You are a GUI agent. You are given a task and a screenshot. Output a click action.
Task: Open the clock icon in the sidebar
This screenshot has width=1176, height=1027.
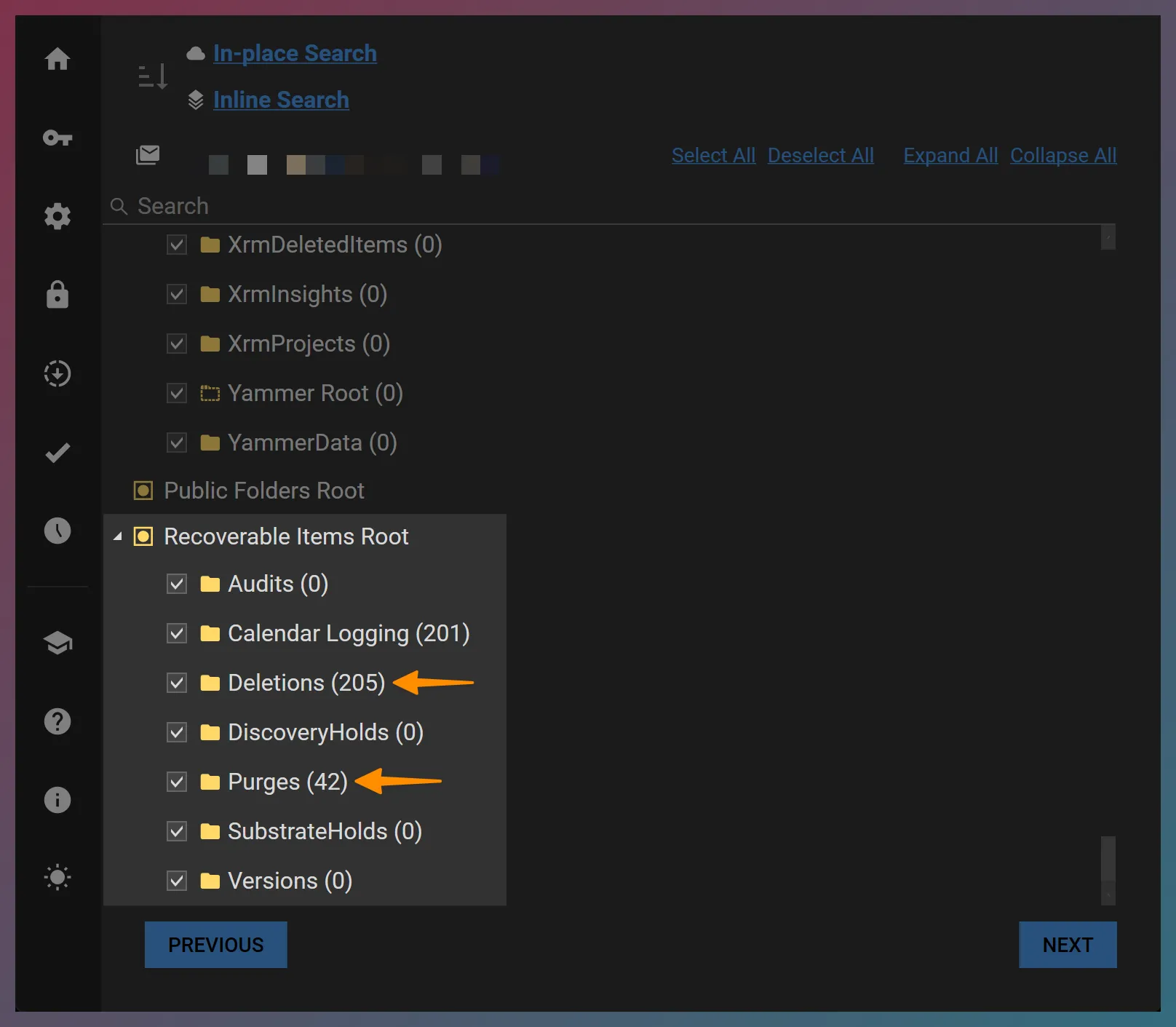point(57,531)
